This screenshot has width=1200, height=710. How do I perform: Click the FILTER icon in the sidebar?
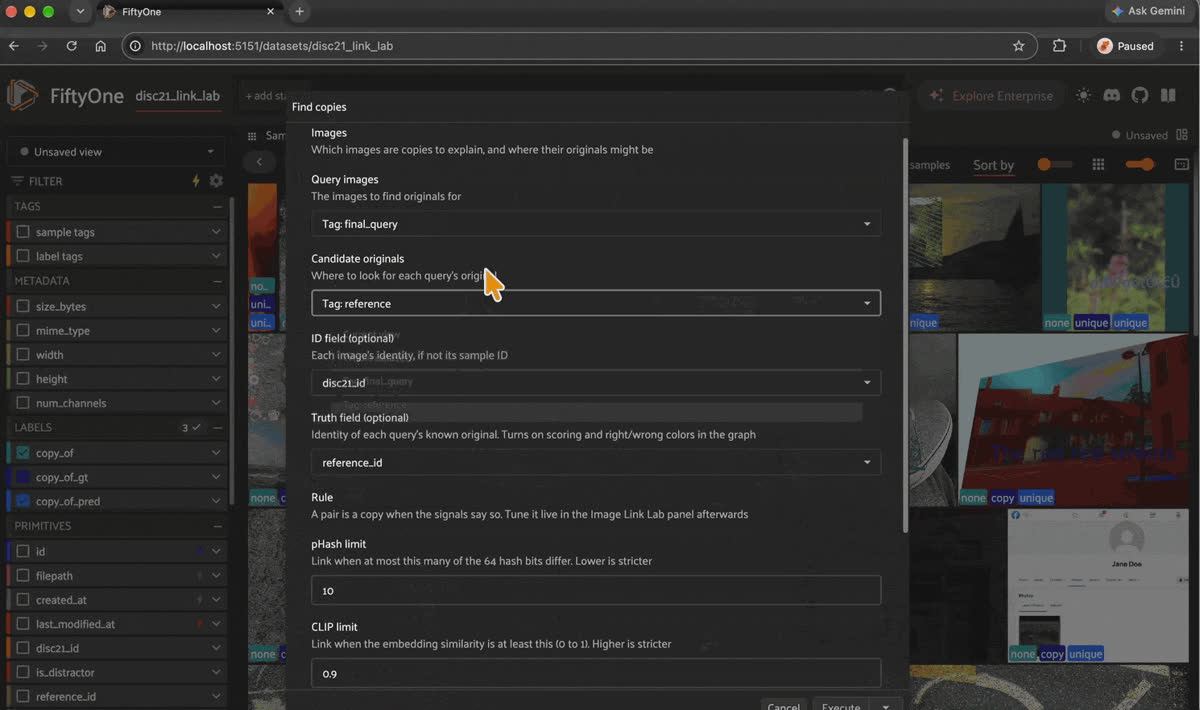point(18,181)
